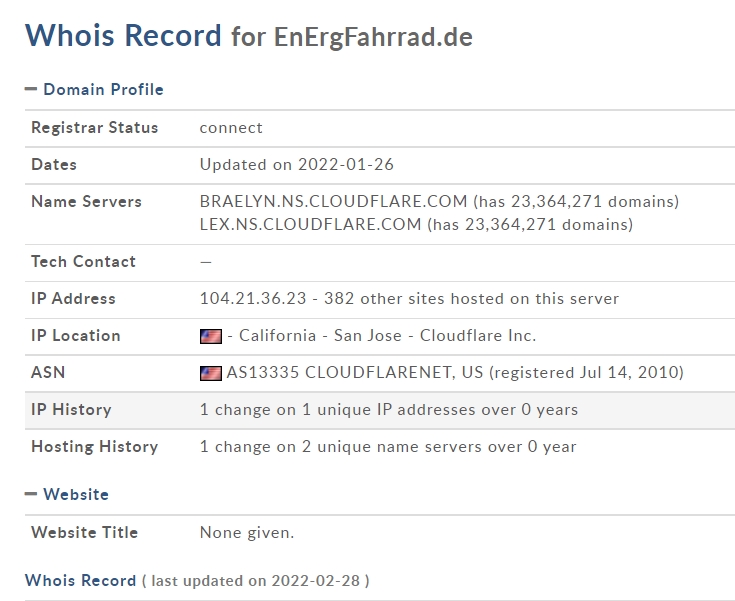735x601 pixels.
Task: Select the IP History row
Action: click(x=380, y=410)
